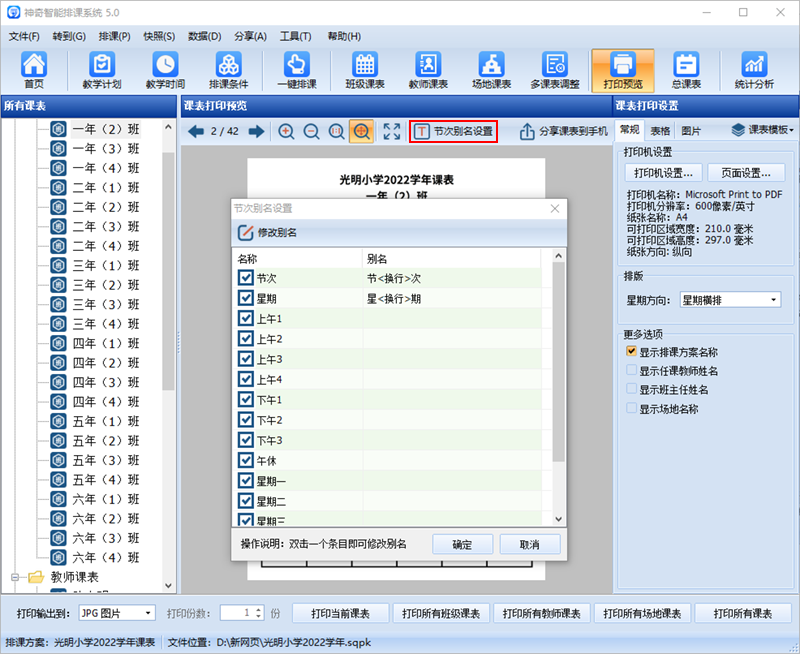Enable 显示任课教师姓名 checkbox

click(631, 370)
